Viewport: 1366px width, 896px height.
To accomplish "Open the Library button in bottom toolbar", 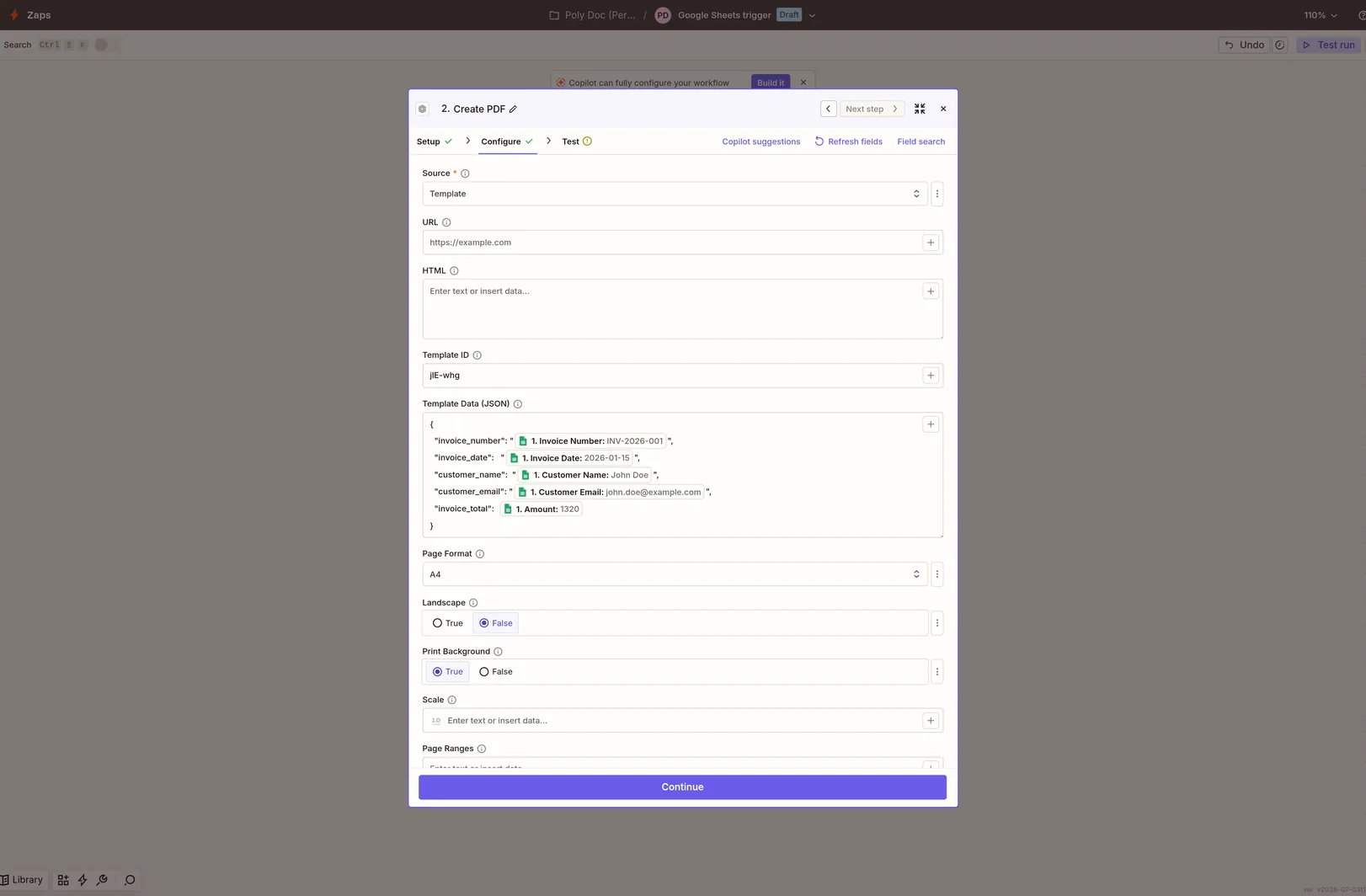I will coord(22,880).
